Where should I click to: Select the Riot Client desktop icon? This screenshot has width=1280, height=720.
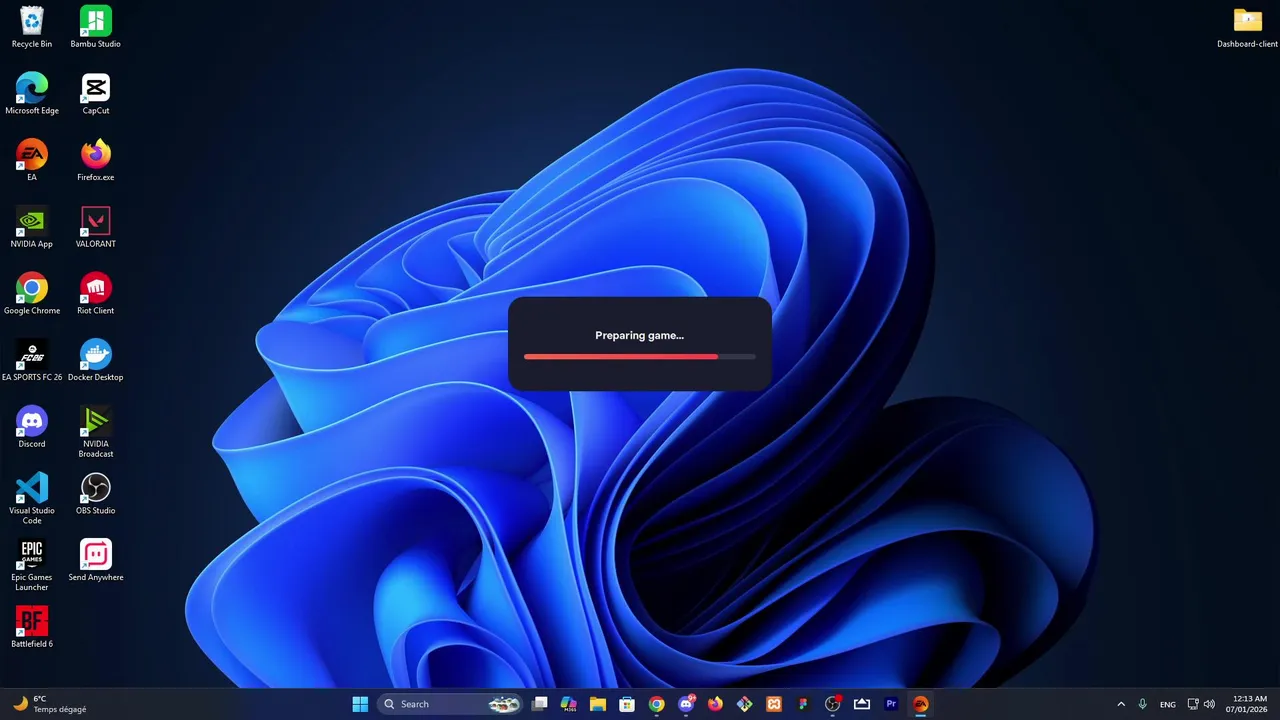coord(96,294)
